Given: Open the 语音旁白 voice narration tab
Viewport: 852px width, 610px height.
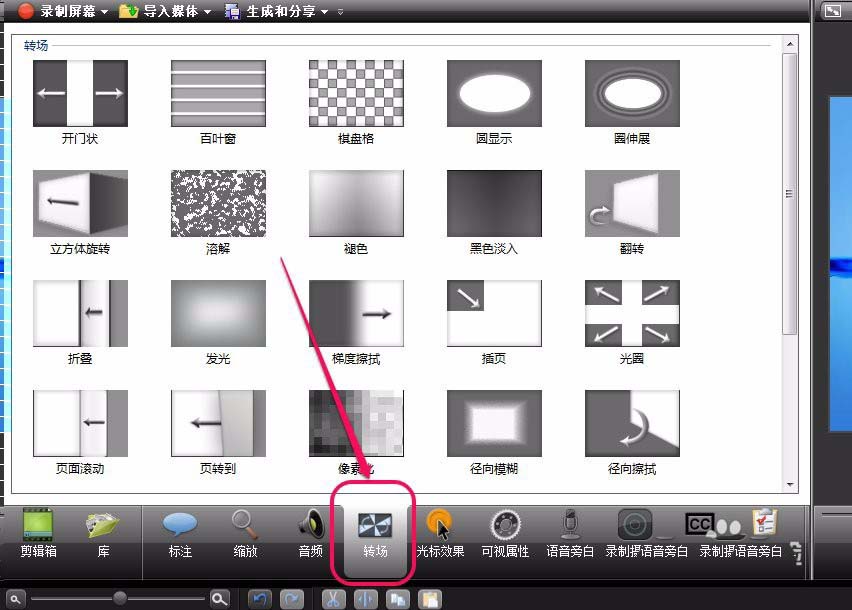Looking at the screenshot, I should coord(570,533).
